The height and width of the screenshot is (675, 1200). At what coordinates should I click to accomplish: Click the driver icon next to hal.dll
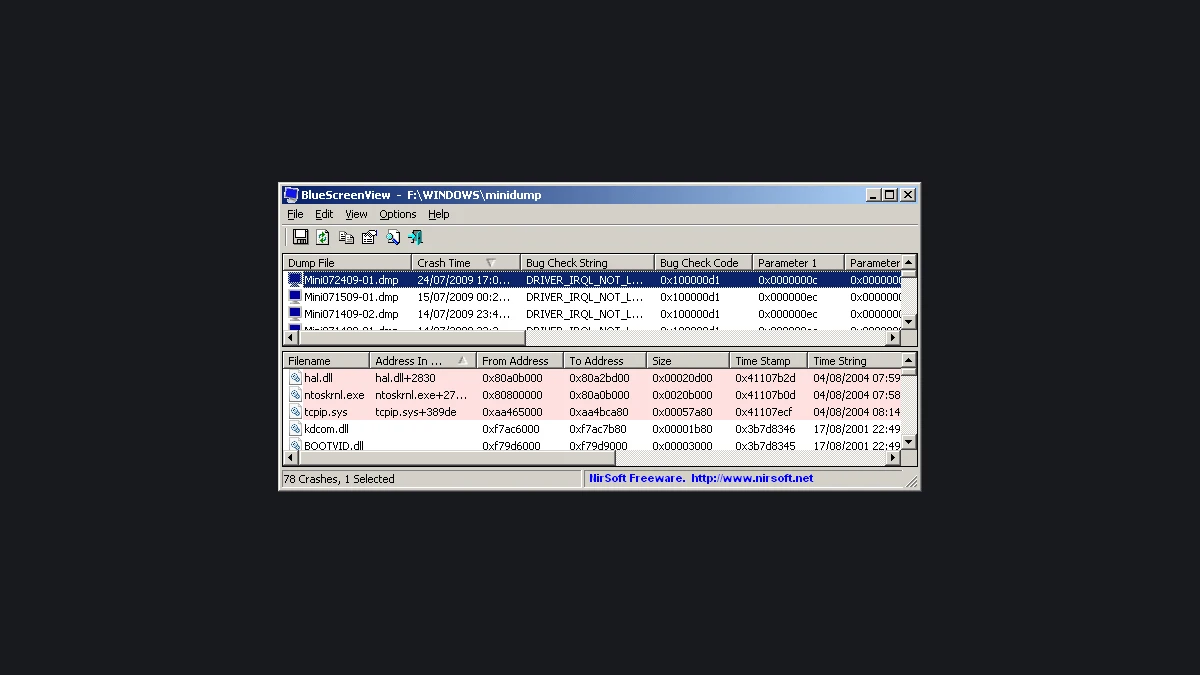point(295,378)
